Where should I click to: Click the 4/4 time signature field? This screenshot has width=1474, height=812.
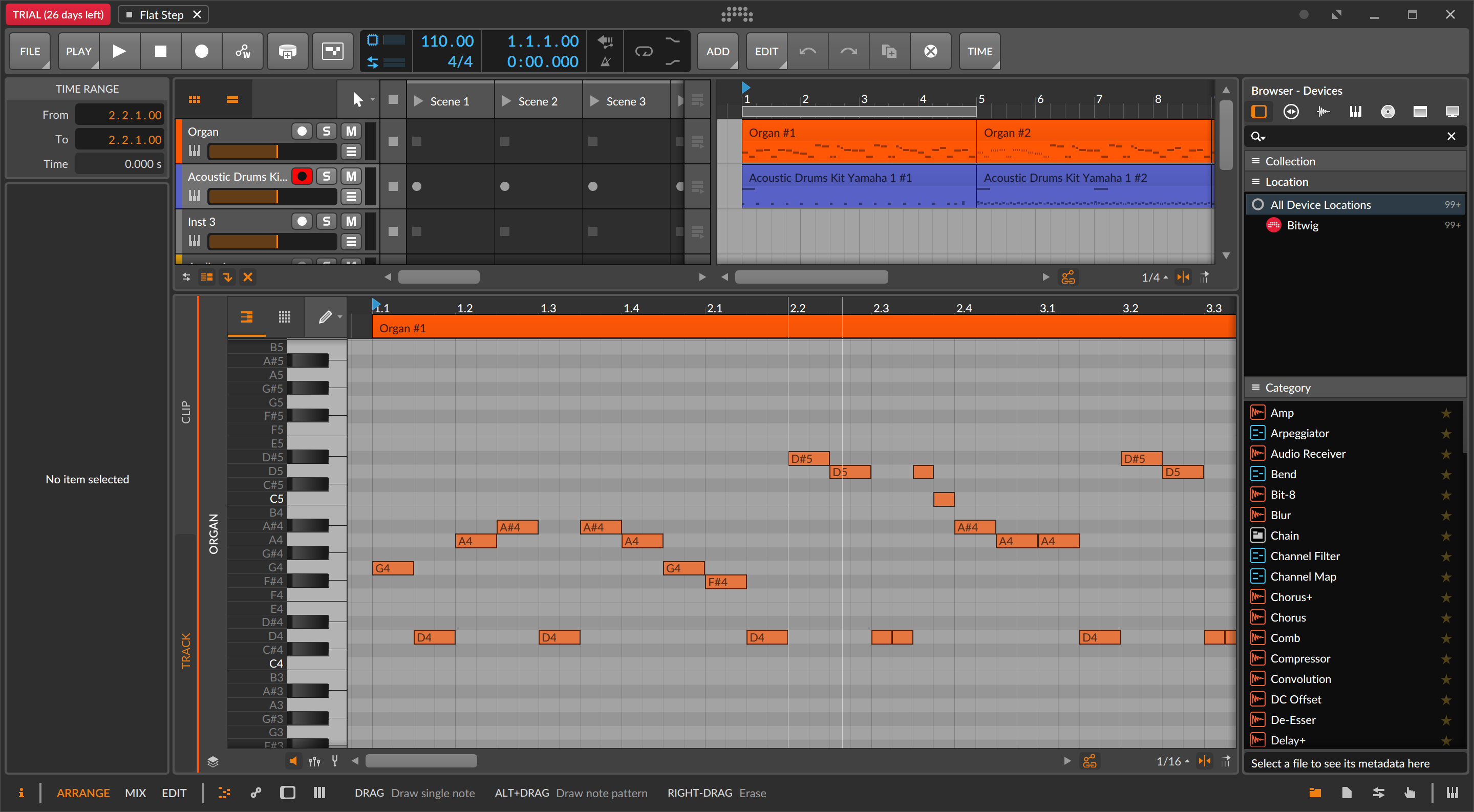point(459,62)
